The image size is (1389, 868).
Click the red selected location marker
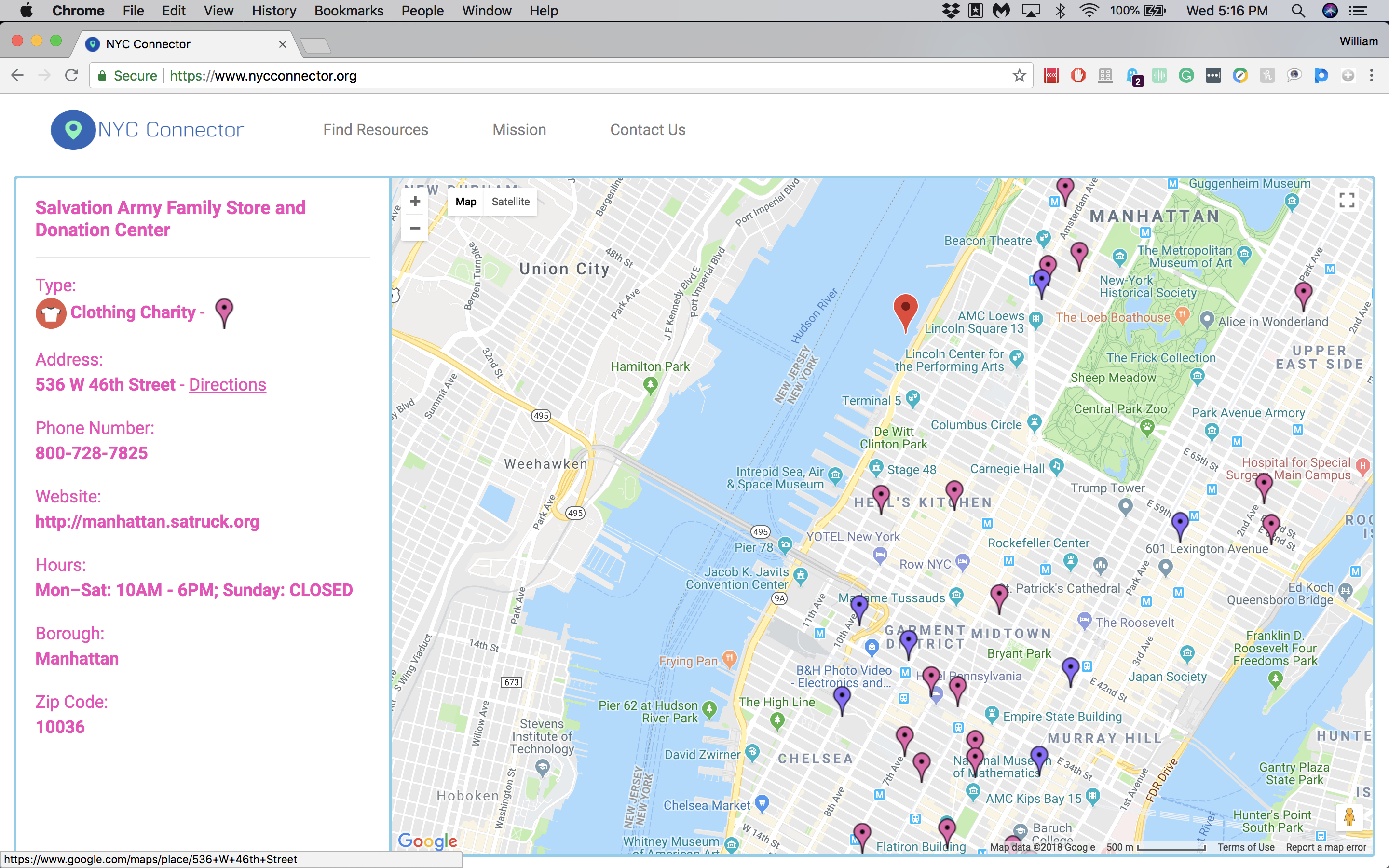905,312
